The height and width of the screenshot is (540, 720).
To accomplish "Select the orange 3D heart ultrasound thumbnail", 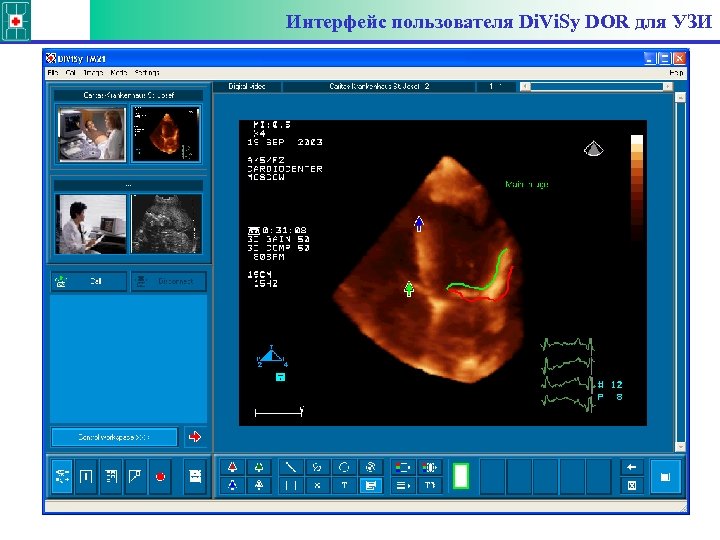I will click(x=166, y=134).
